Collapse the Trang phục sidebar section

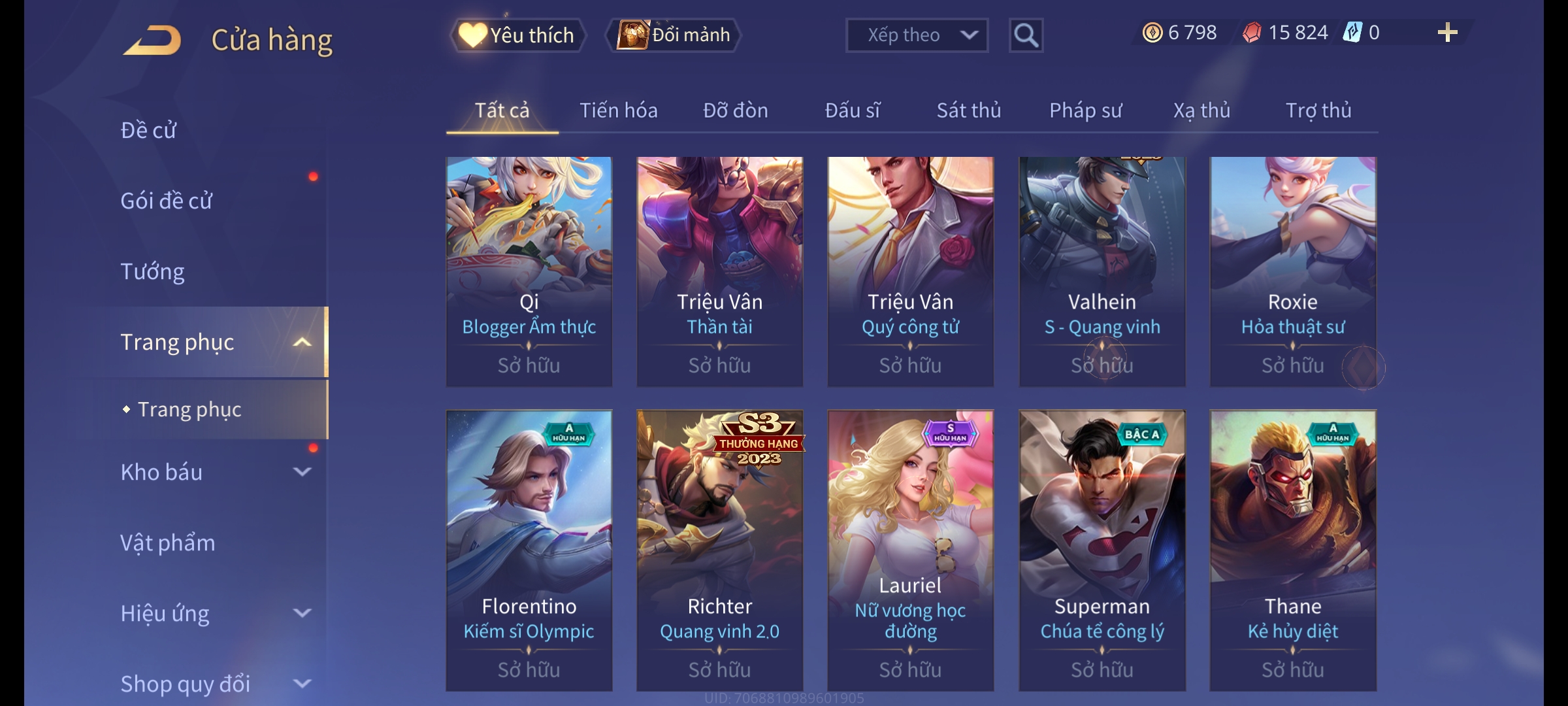(x=302, y=342)
